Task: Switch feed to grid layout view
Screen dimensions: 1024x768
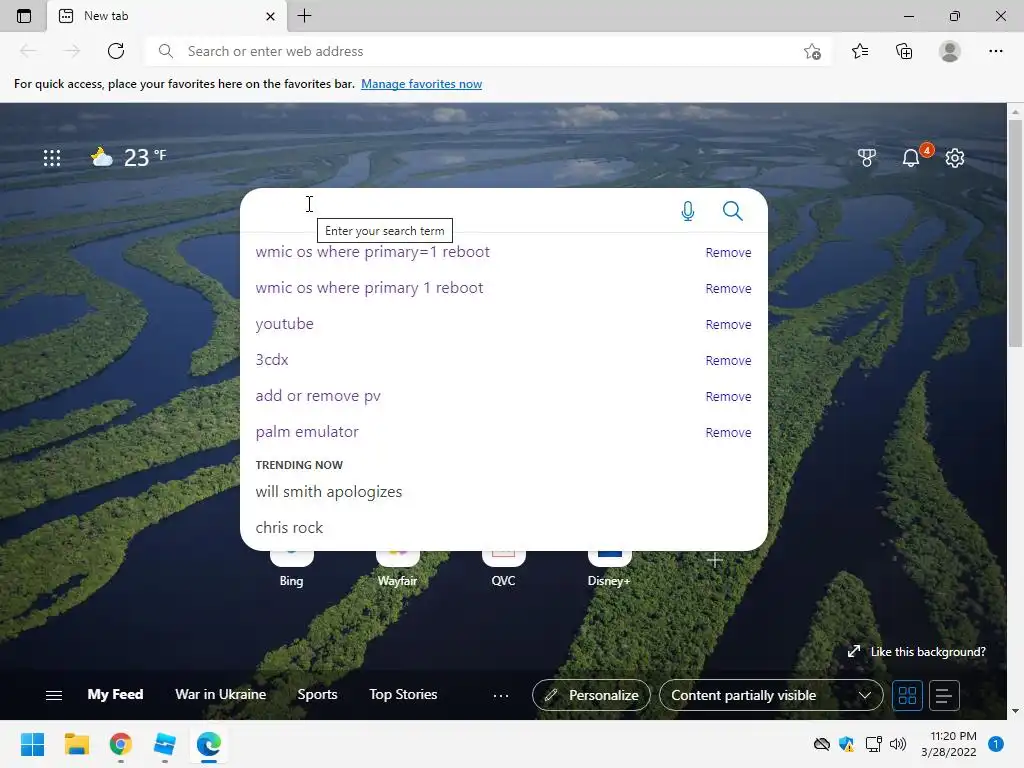Action: (907, 696)
